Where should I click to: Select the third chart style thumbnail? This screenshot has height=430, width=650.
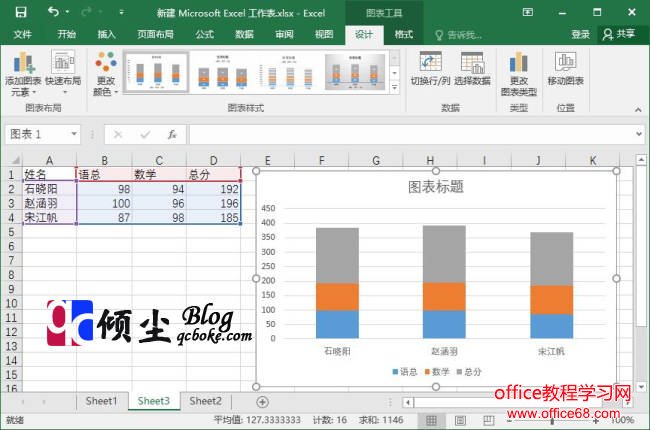coord(289,72)
